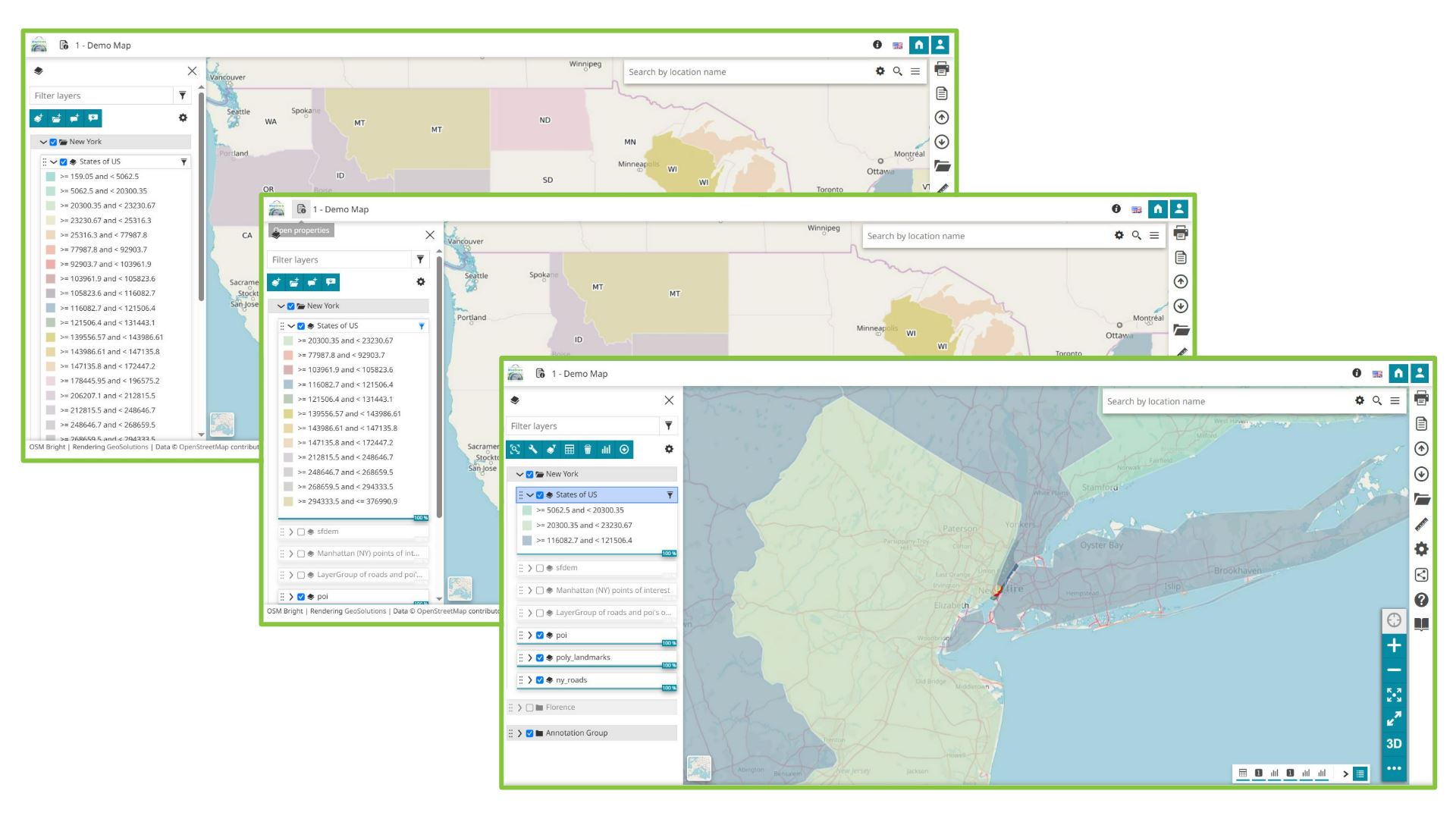Click the layer download/export circle icon
The image size is (1456, 819).
(x=624, y=450)
